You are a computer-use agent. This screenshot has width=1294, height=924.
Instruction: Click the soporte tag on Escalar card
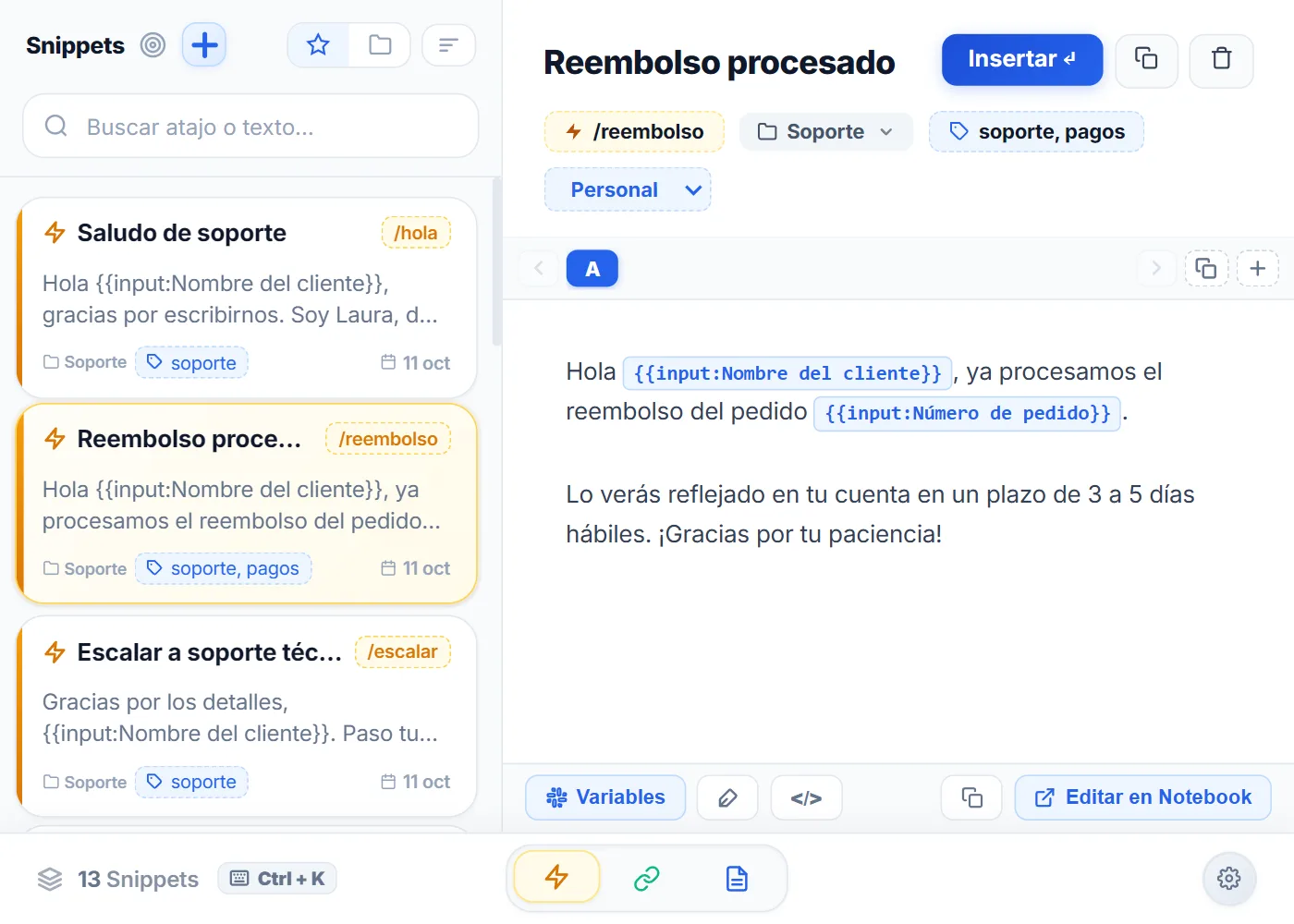[x=191, y=782]
